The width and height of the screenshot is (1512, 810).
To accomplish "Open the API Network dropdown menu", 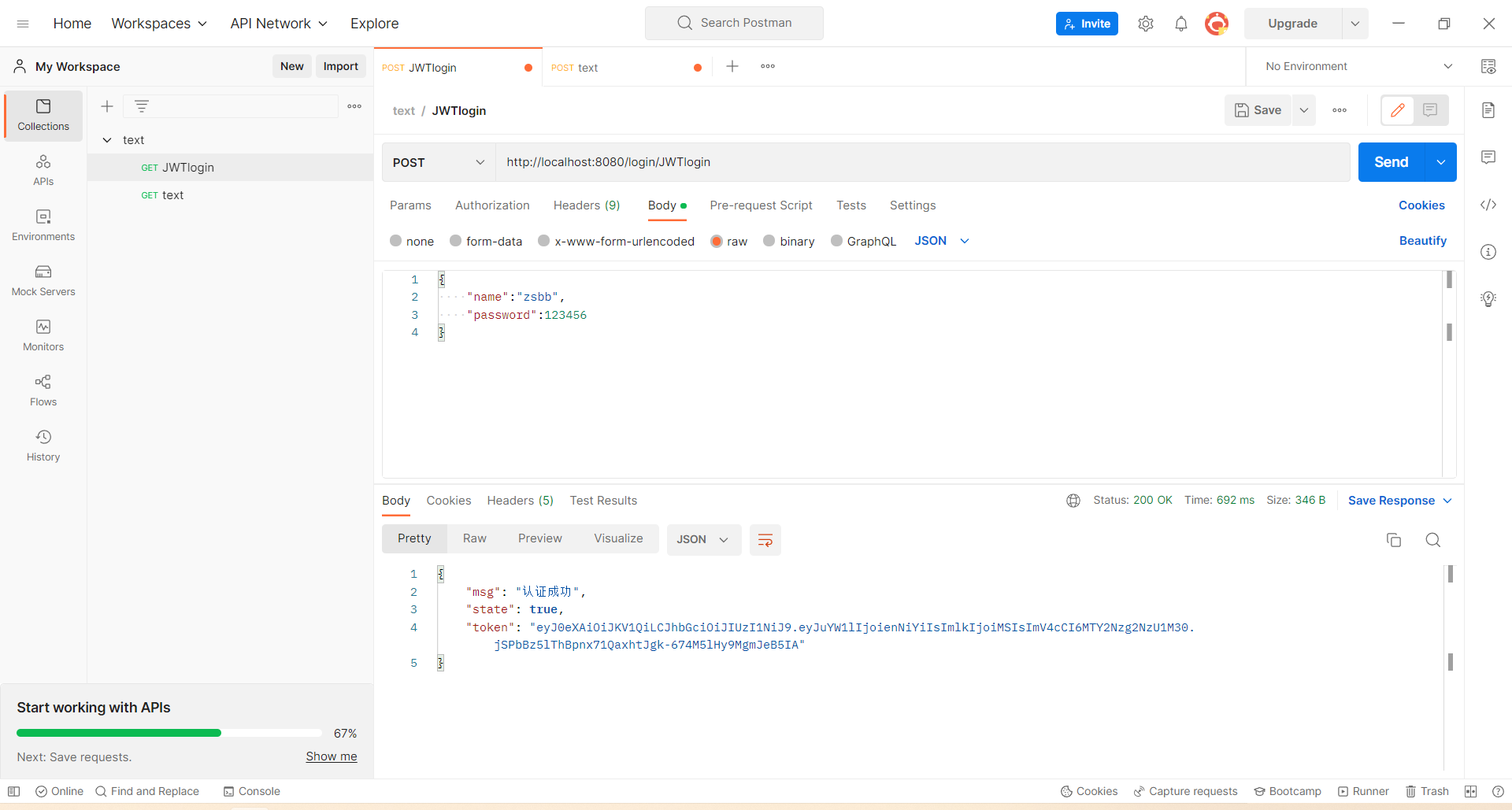I will (279, 24).
